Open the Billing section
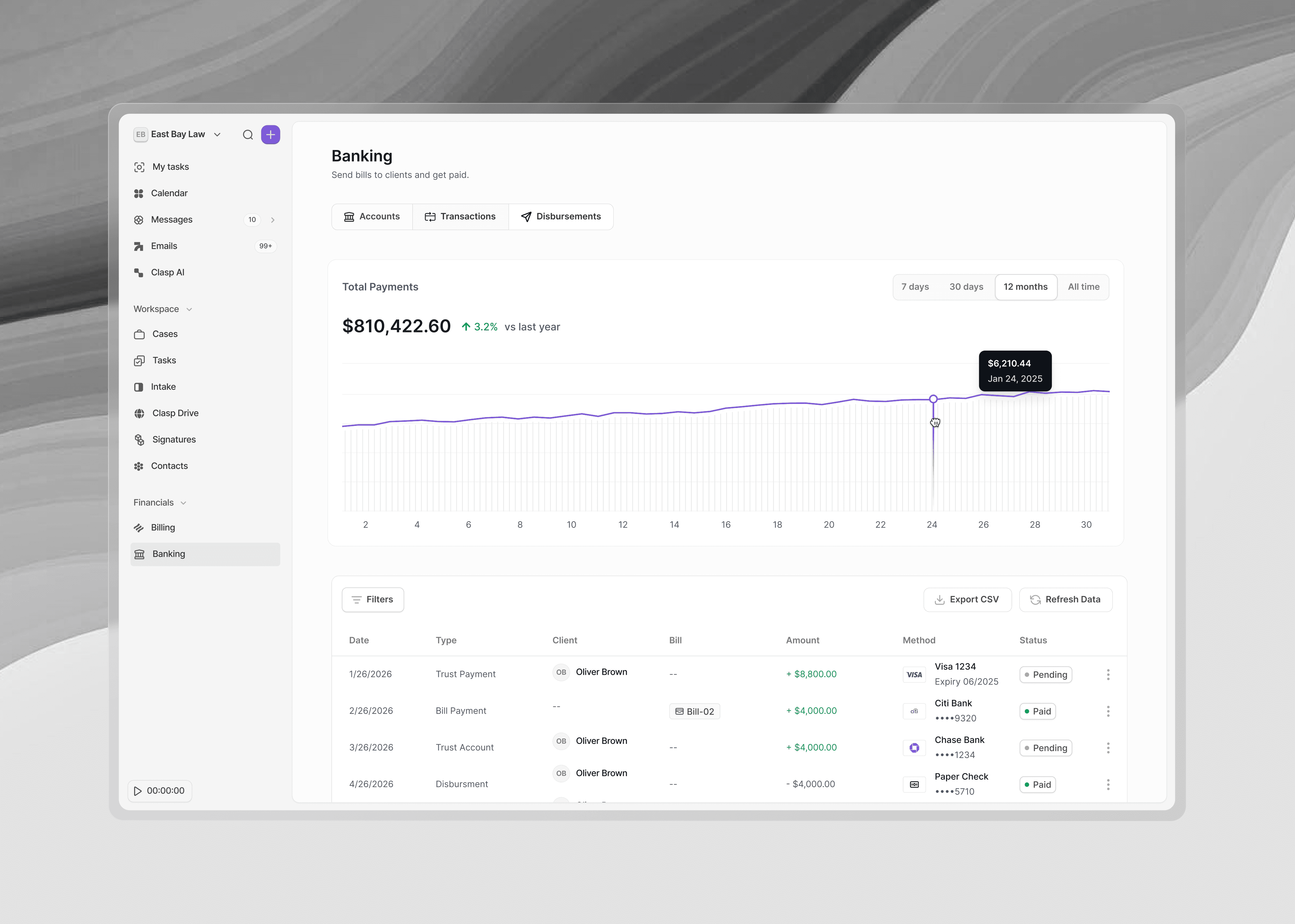The width and height of the screenshot is (1295, 924). coord(163,527)
